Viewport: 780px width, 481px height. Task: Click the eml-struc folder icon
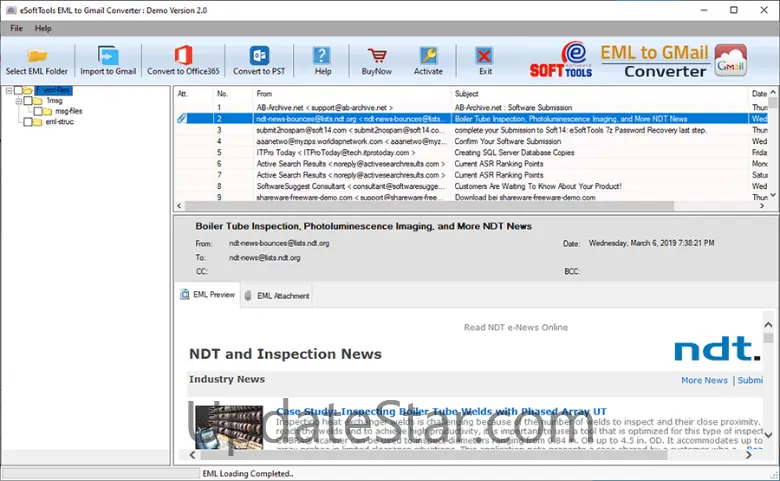tap(38, 122)
